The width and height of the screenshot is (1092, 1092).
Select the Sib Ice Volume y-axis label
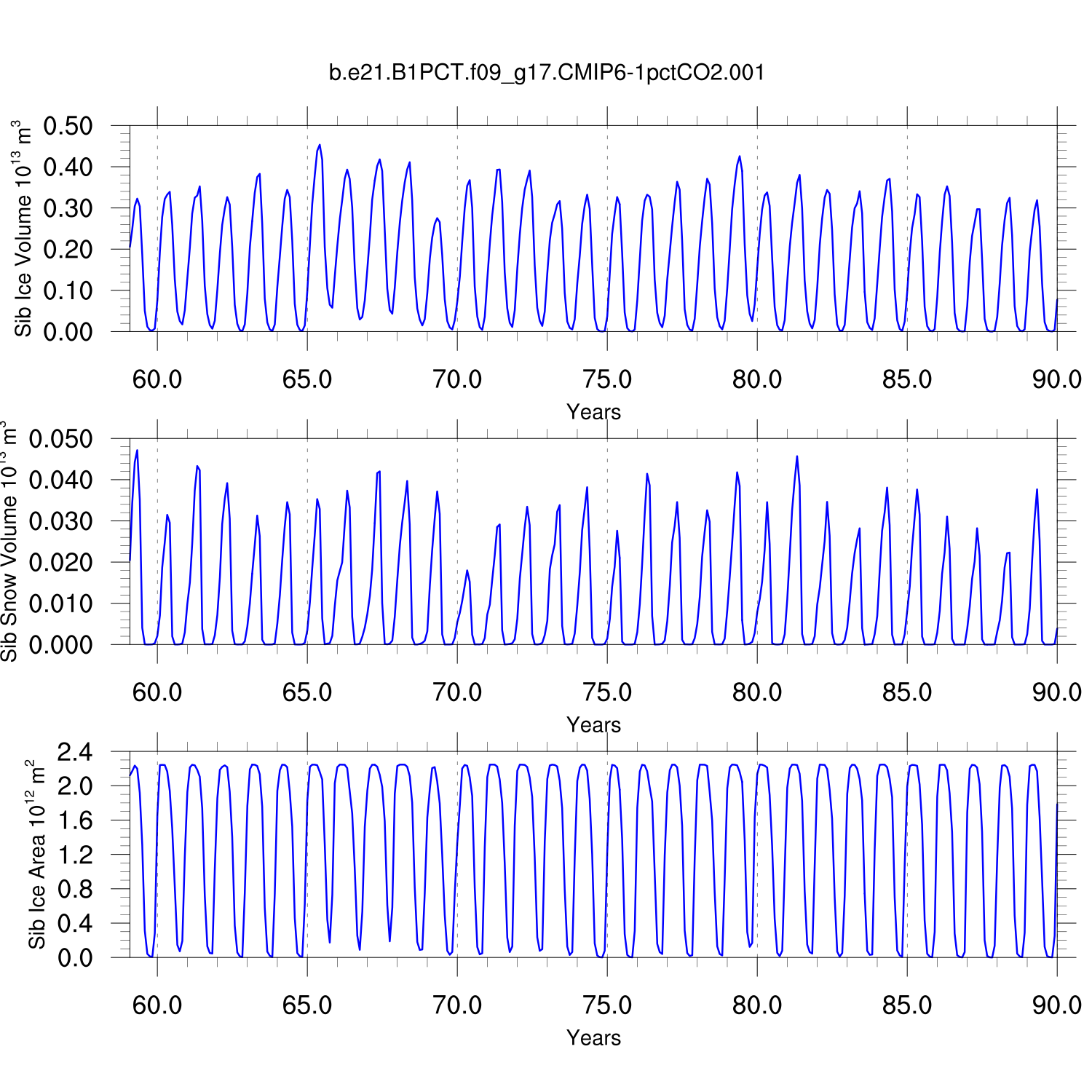click(23, 229)
